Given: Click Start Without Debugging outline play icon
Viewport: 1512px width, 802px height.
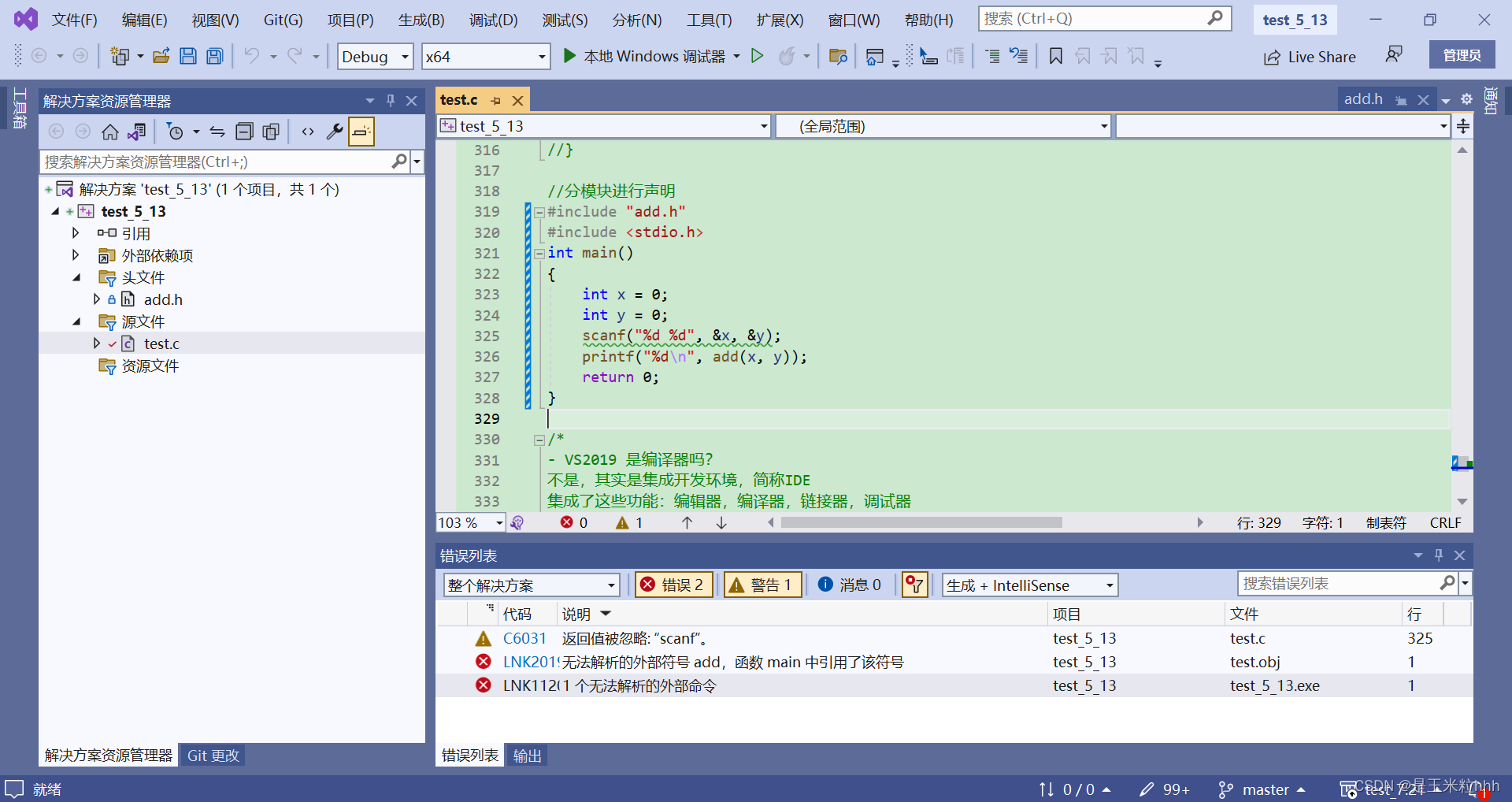Looking at the screenshot, I should click(757, 56).
